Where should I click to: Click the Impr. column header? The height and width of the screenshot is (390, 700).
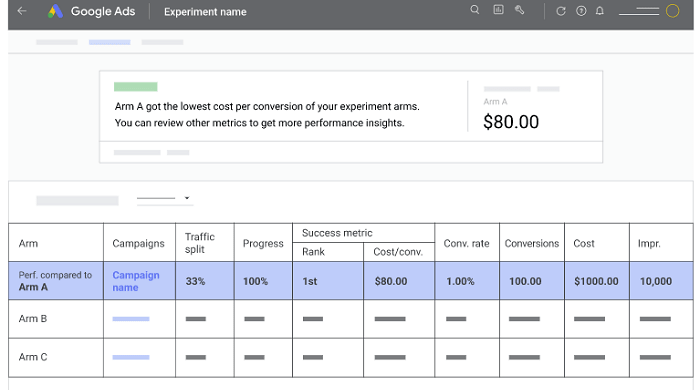pos(649,244)
